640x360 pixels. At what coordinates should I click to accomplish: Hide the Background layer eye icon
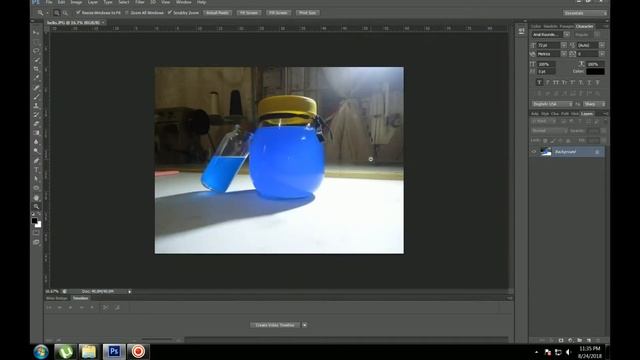click(x=534, y=152)
